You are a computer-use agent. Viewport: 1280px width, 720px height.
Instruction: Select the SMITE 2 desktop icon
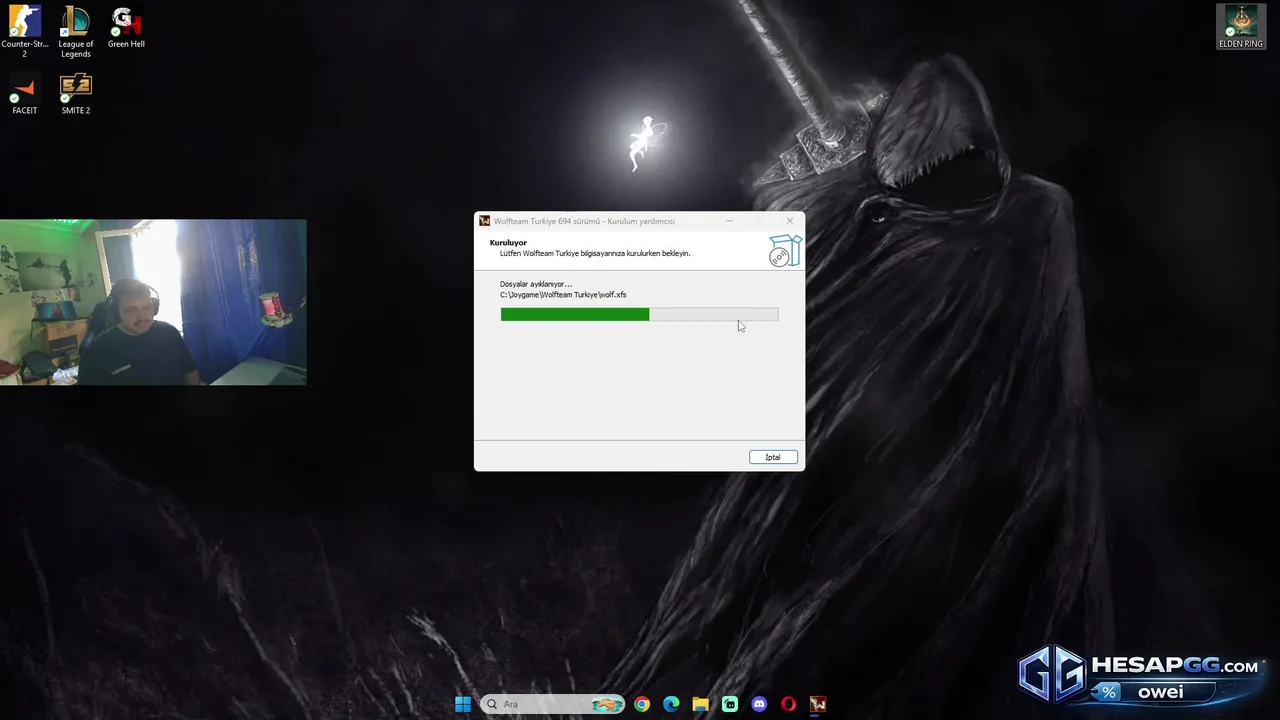point(76,95)
